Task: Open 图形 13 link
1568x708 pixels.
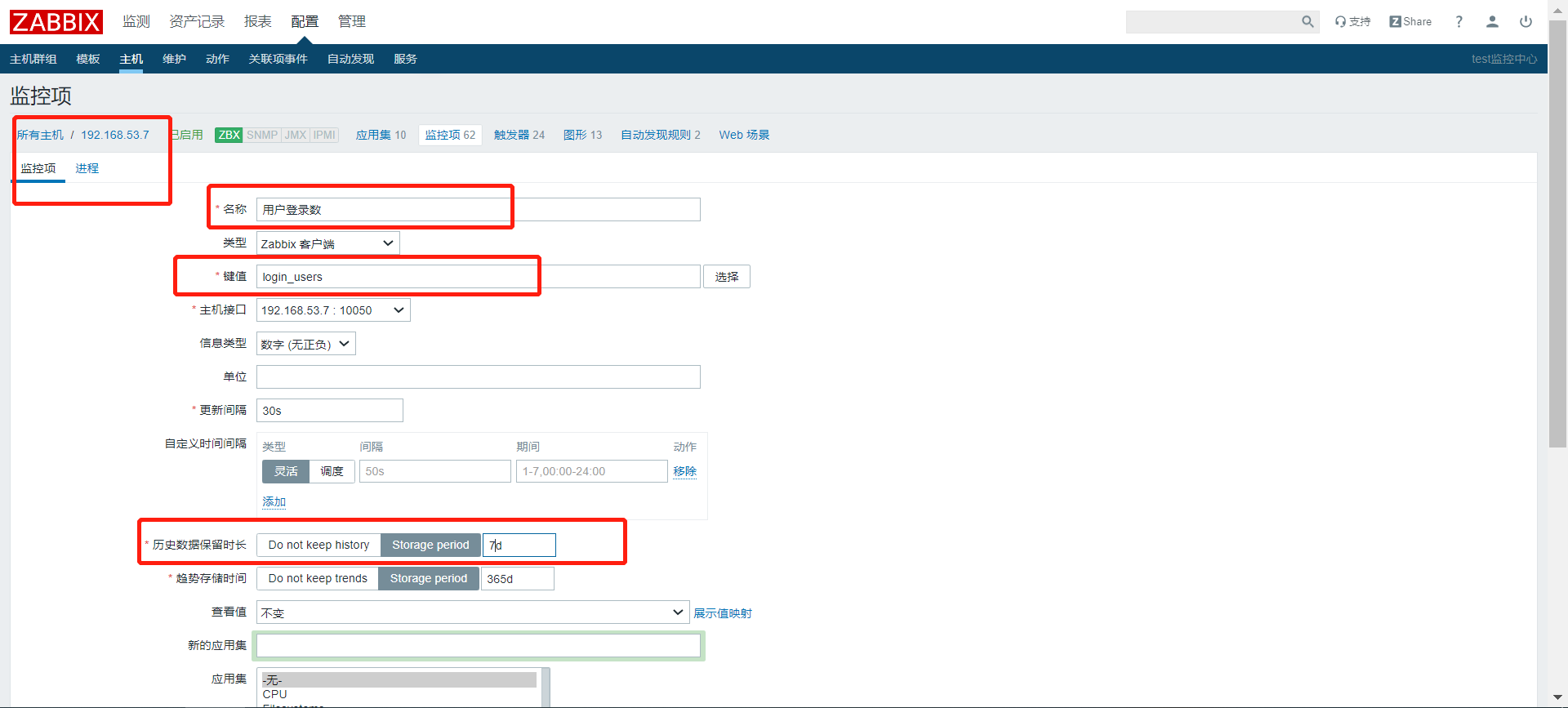Action: (582, 135)
